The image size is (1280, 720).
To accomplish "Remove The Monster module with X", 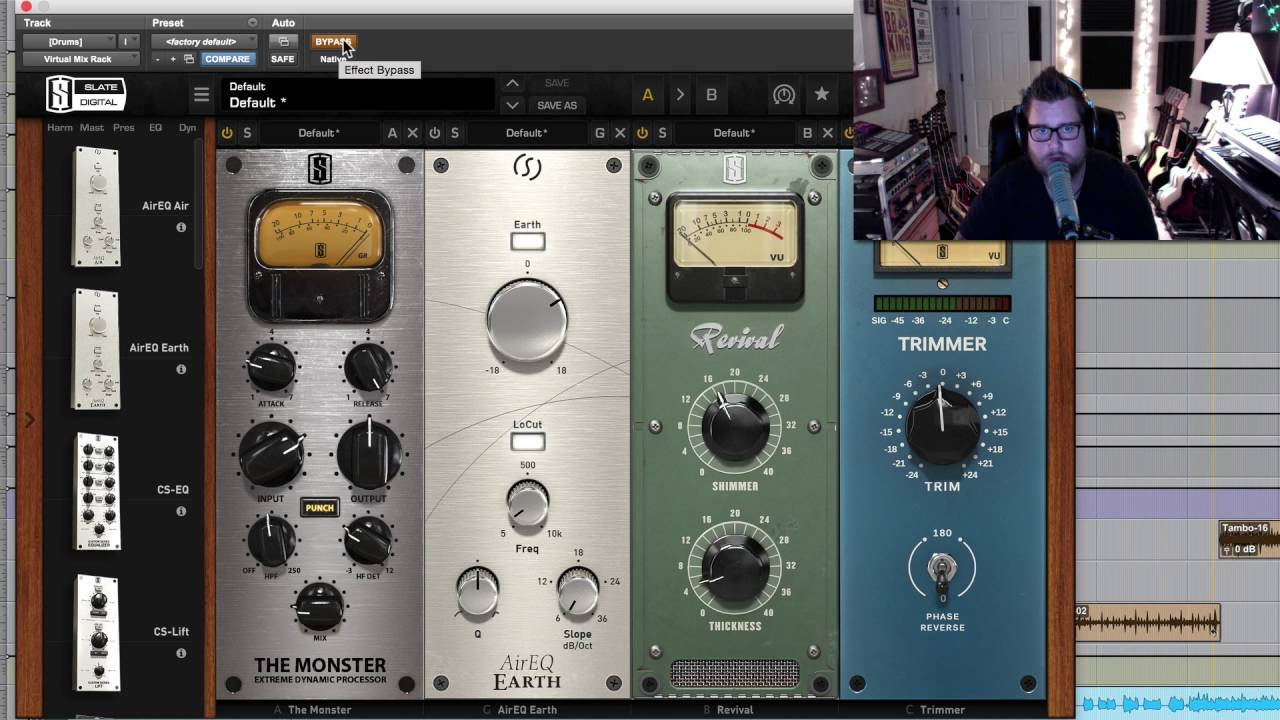I will point(412,133).
